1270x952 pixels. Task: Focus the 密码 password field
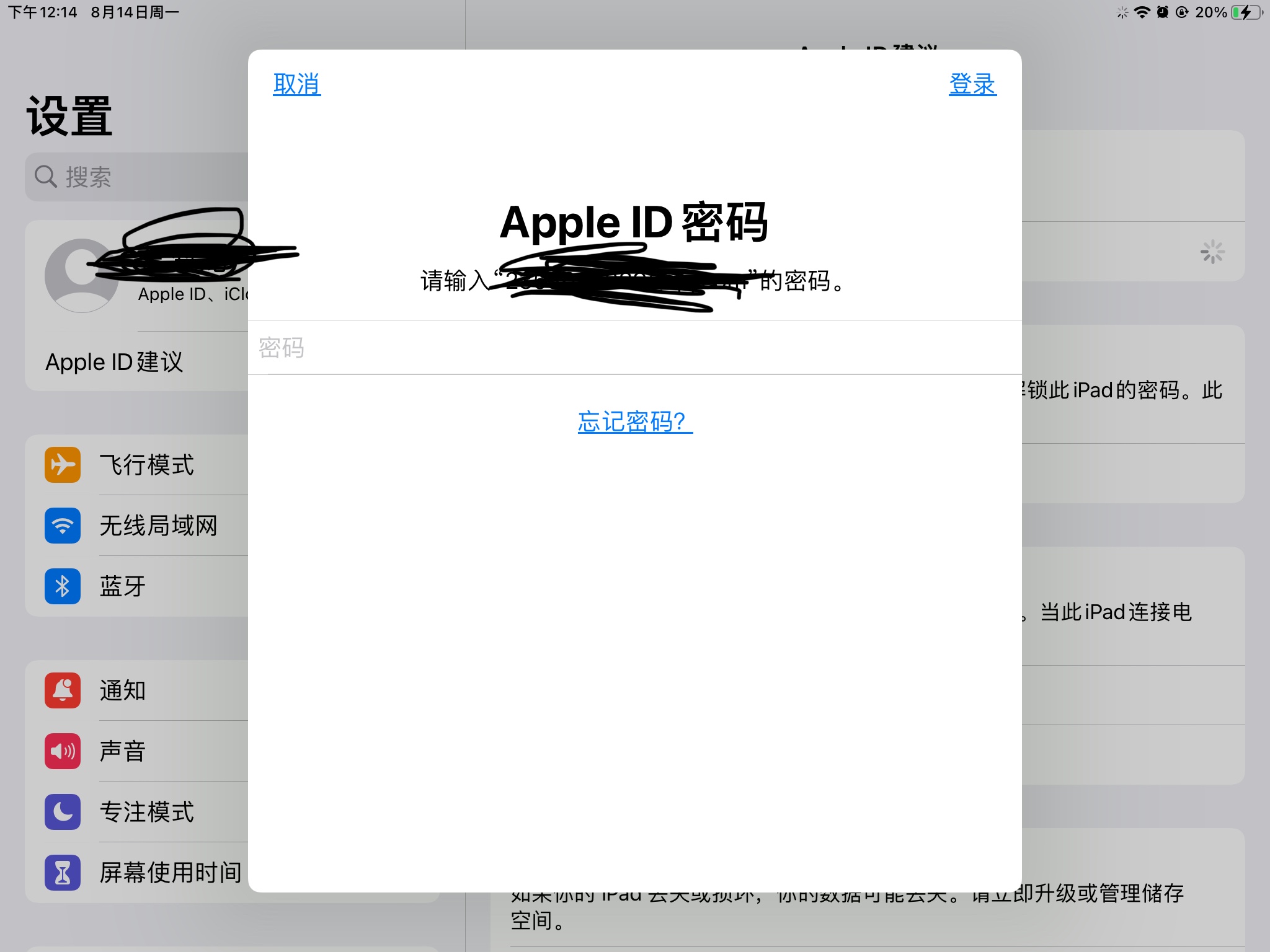point(635,348)
